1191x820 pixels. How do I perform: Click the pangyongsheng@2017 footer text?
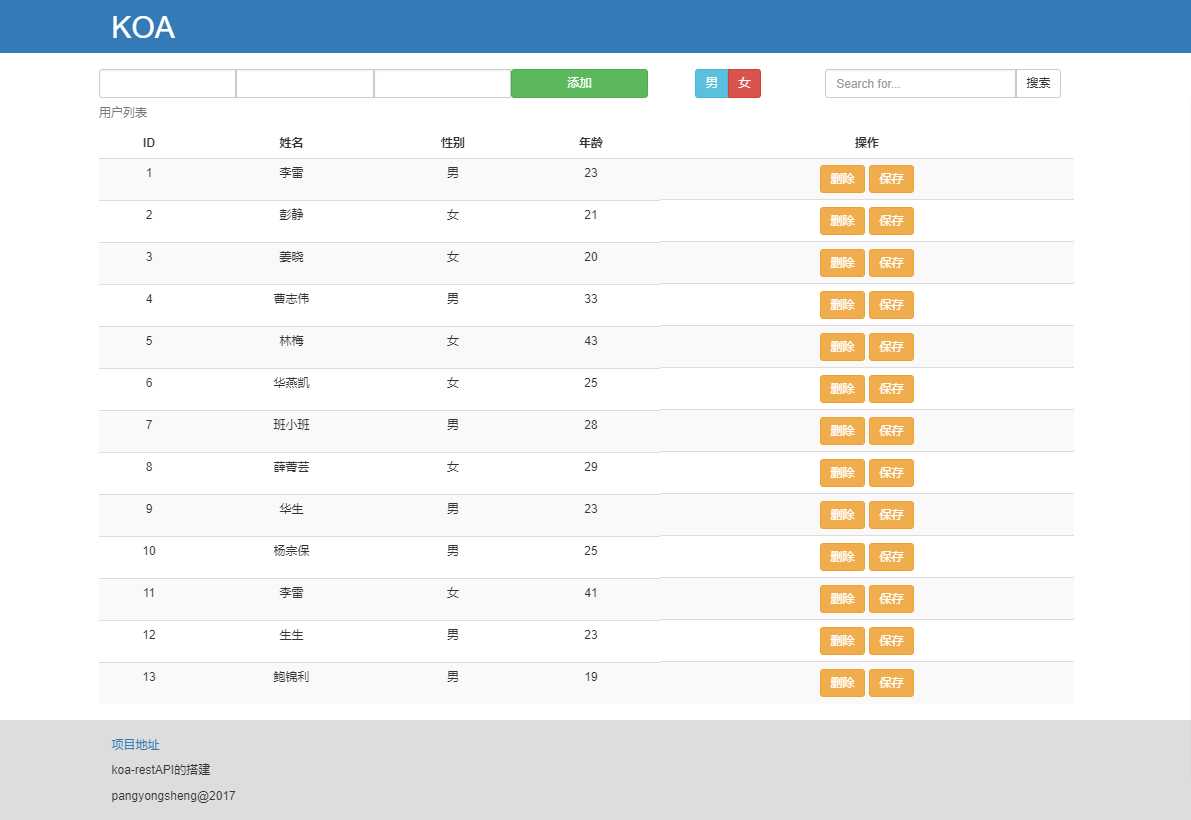(173, 796)
